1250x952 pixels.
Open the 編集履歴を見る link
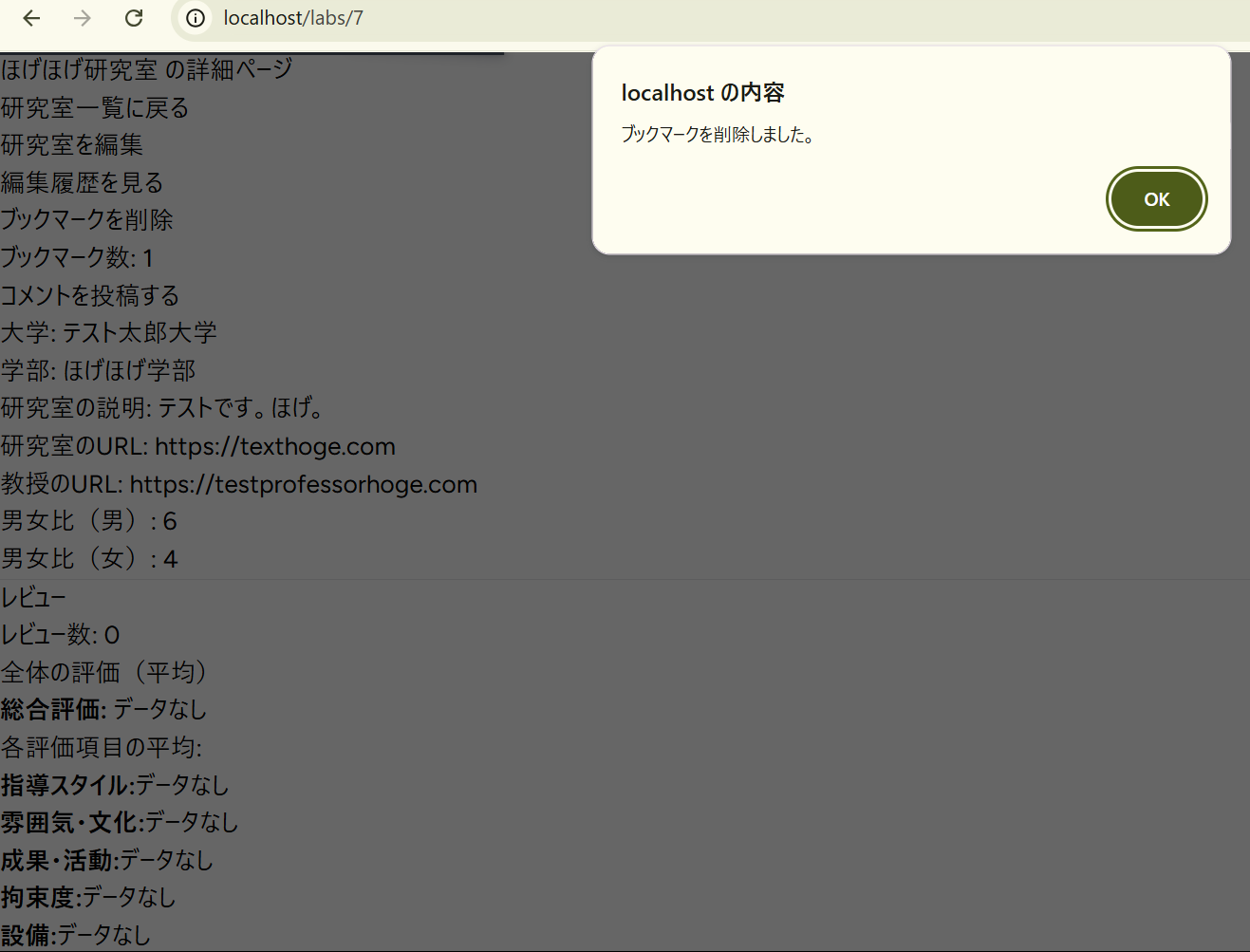[x=83, y=182]
